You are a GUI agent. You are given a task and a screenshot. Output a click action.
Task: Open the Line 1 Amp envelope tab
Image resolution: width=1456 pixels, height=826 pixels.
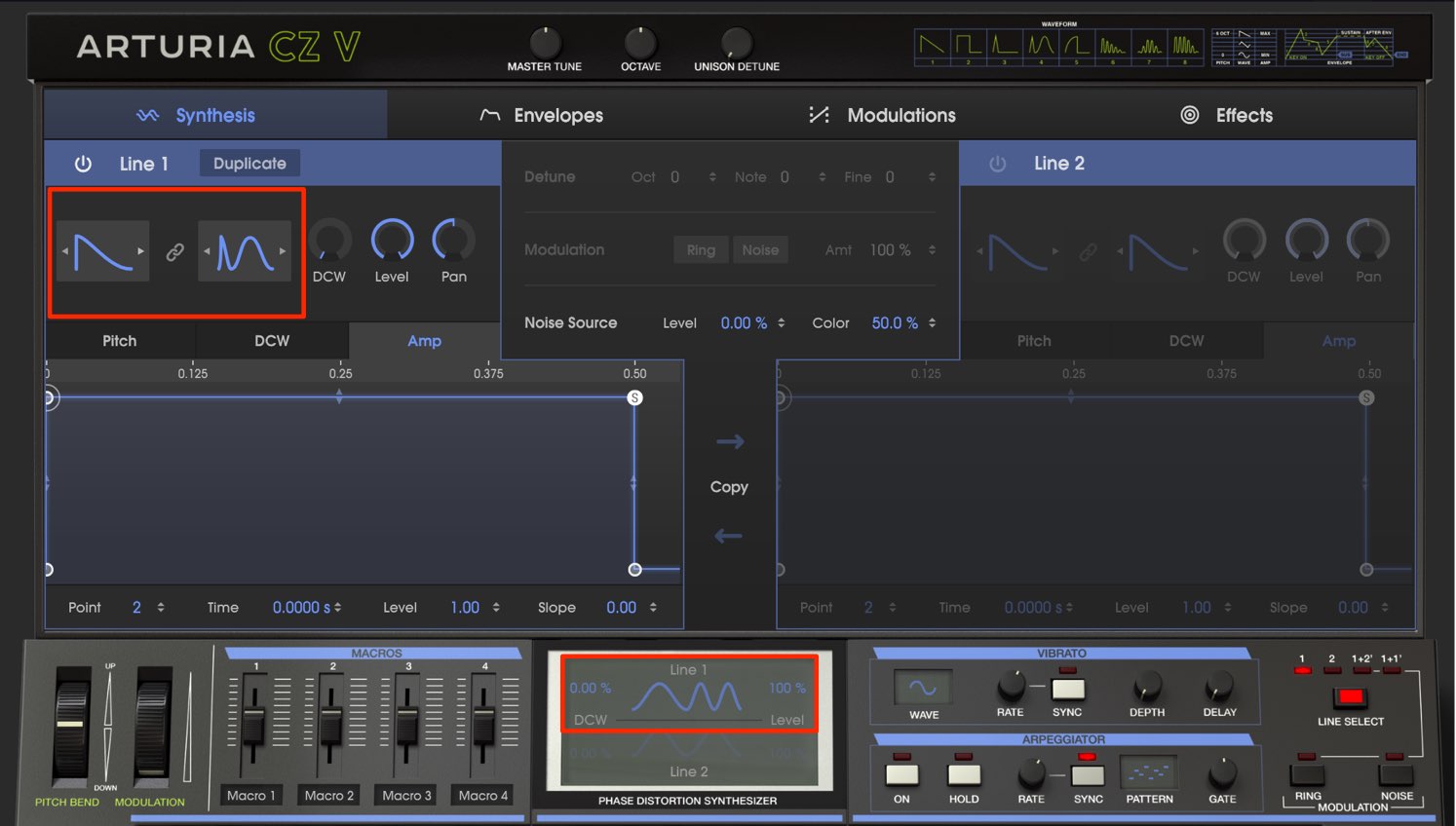point(424,341)
